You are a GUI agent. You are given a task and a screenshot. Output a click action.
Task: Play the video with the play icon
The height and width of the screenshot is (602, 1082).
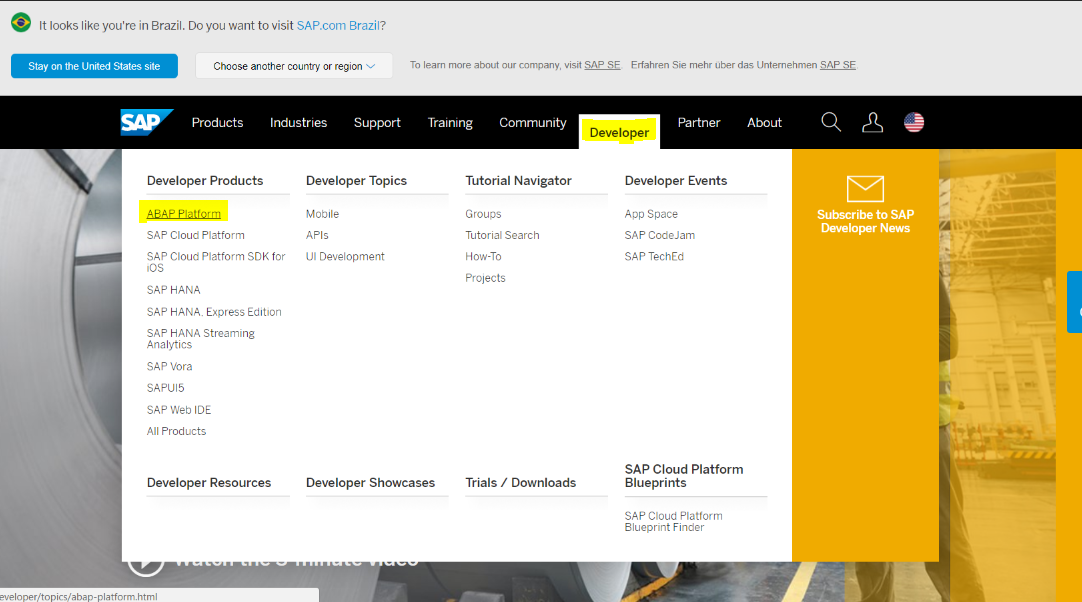146,561
